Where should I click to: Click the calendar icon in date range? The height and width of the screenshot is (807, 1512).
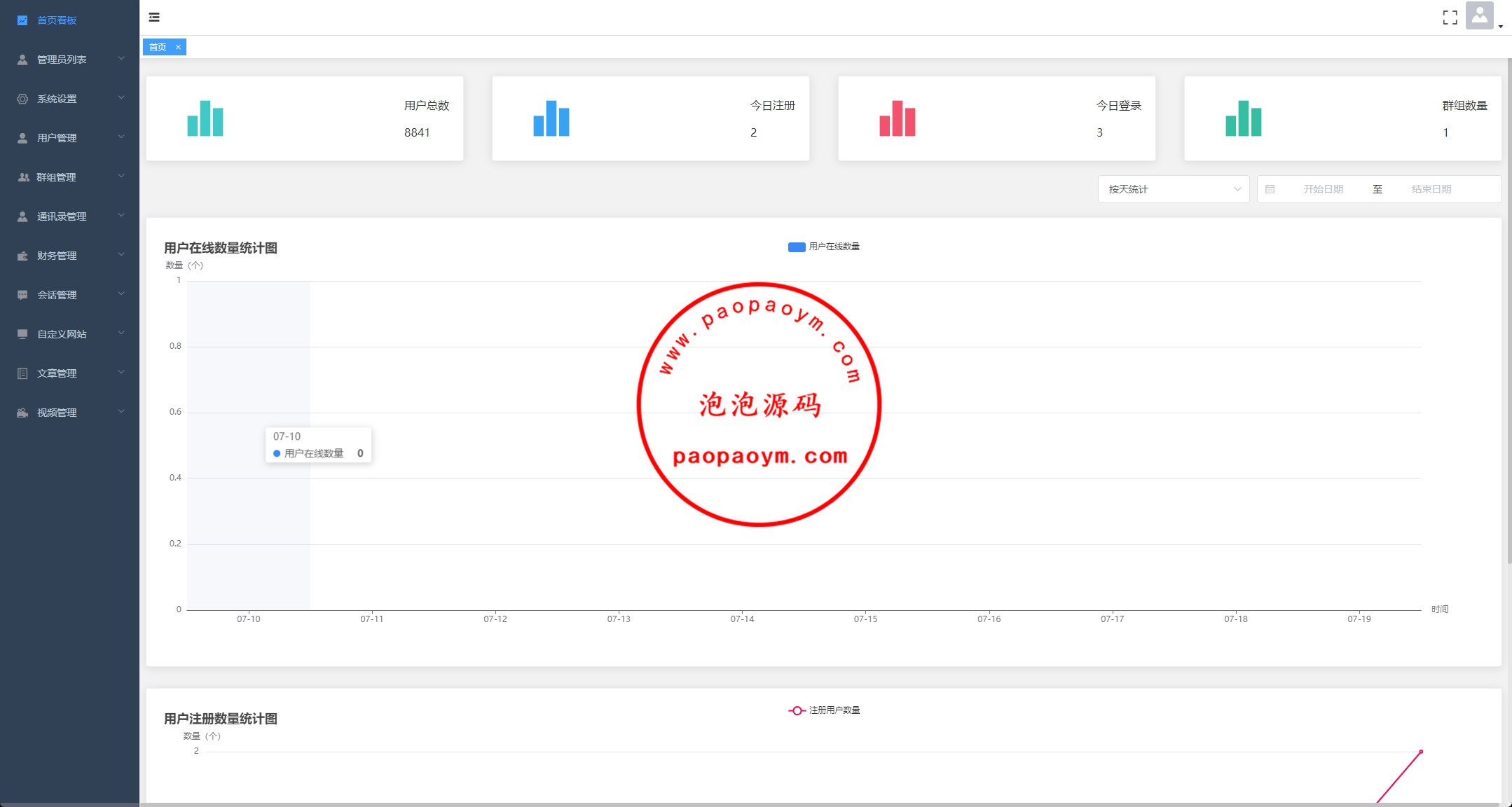coord(1270,189)
